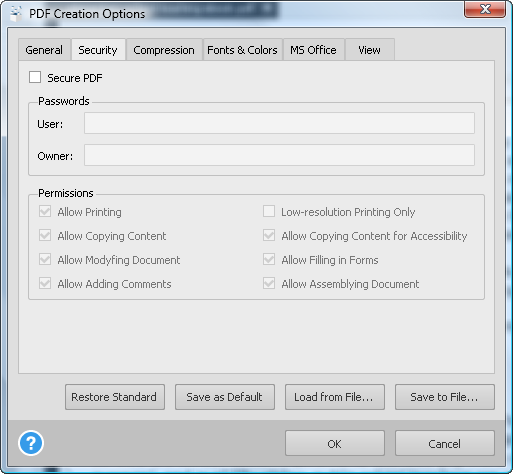Toggle Low-resolution Printing Only checkbox
Viewport: 513px width, 474px height.
tap(269, 211)
